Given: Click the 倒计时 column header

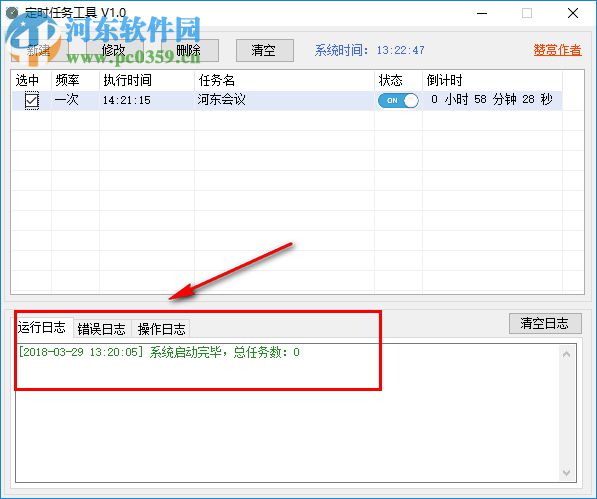Looking at the screenshot, I should coord(492,80).
